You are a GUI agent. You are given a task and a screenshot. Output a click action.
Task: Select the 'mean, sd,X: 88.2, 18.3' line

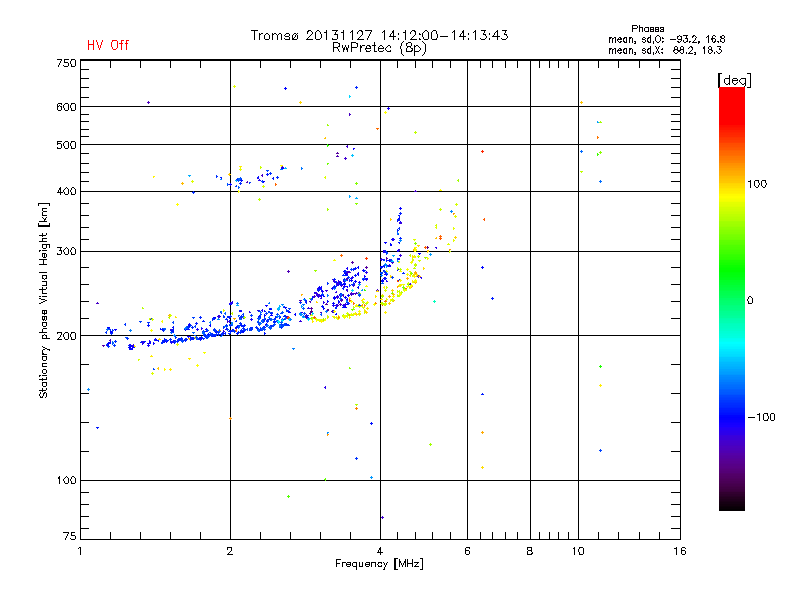(x=665, y=50)
